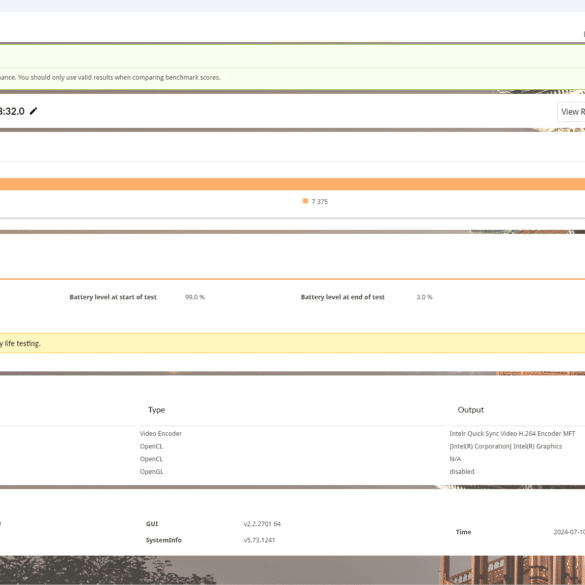
Task: Click the Time label
Action: [463, 532]
